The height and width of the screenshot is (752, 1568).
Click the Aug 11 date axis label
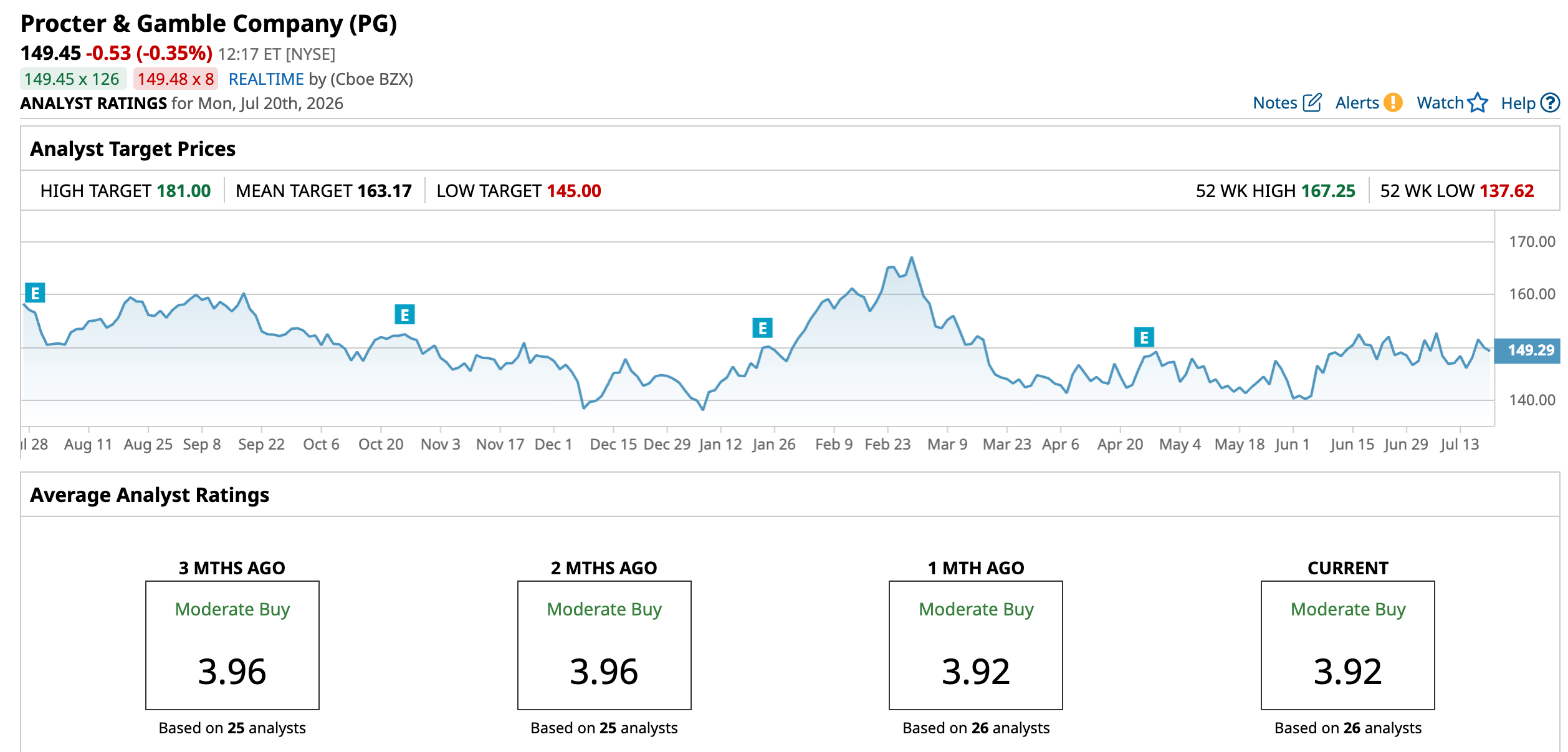click(88, 445)
